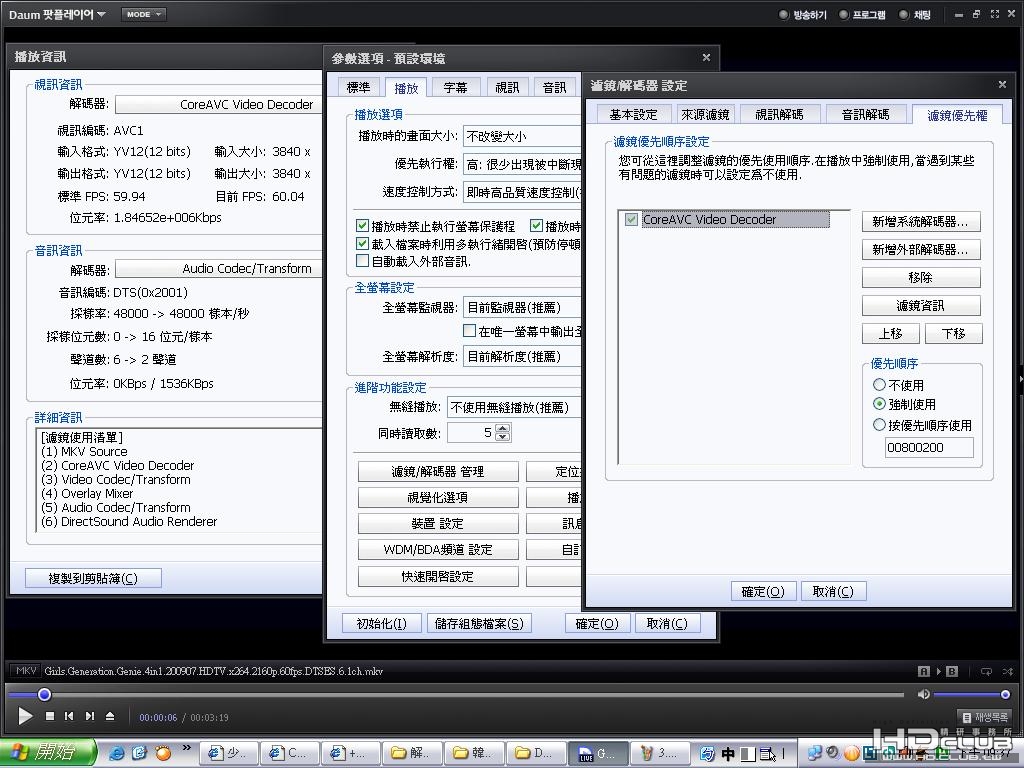The width and height of the screenshot is (1024, 768).
Task: Select the 按優先順序使用 radio button
Action: pos(879,425)
